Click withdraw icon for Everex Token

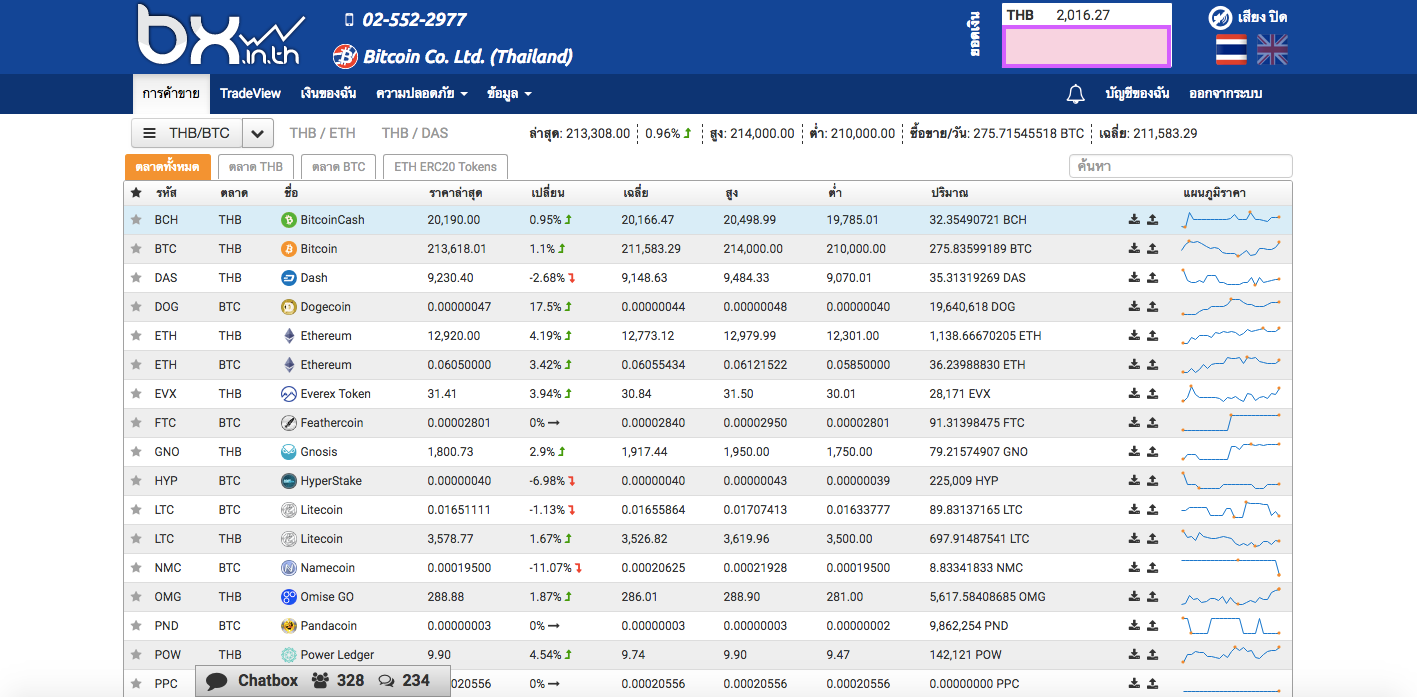(1152, 394)
